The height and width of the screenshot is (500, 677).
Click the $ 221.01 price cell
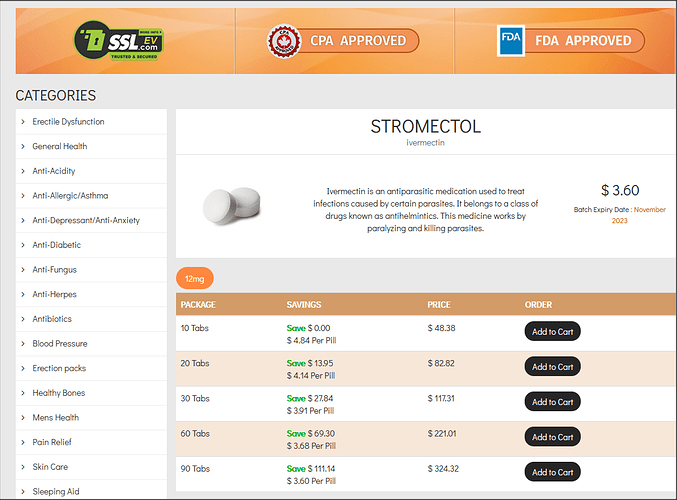(442, 434)
